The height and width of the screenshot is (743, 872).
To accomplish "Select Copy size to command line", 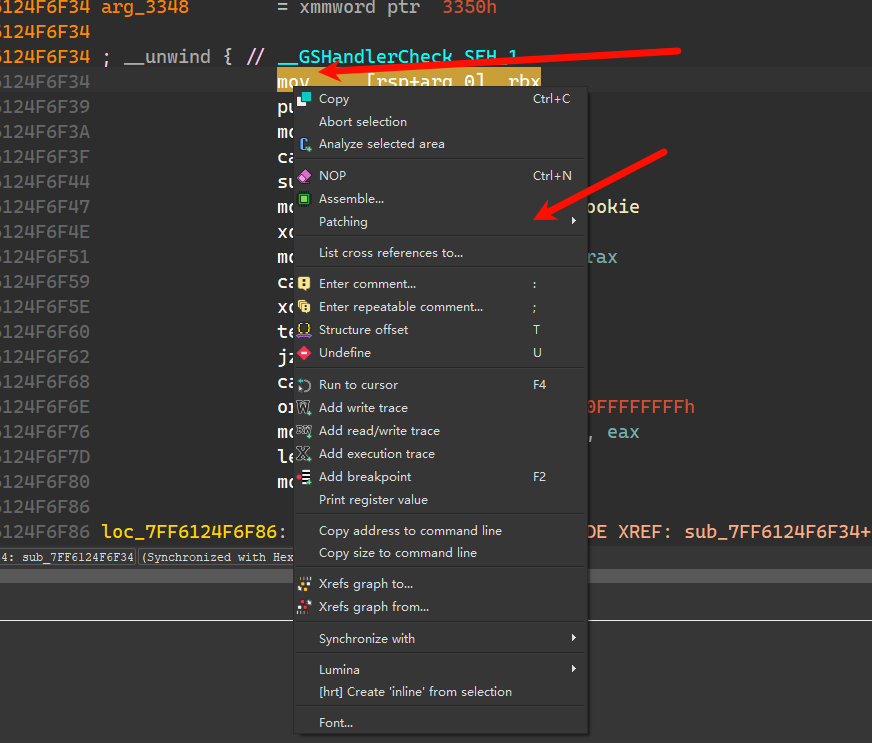I will click(440, 553).
